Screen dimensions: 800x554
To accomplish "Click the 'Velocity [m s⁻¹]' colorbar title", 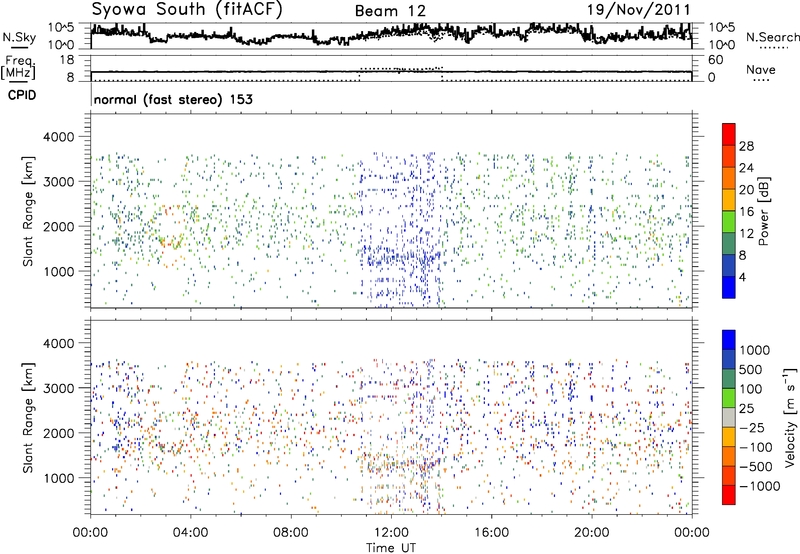I will [x=789, y=417].
